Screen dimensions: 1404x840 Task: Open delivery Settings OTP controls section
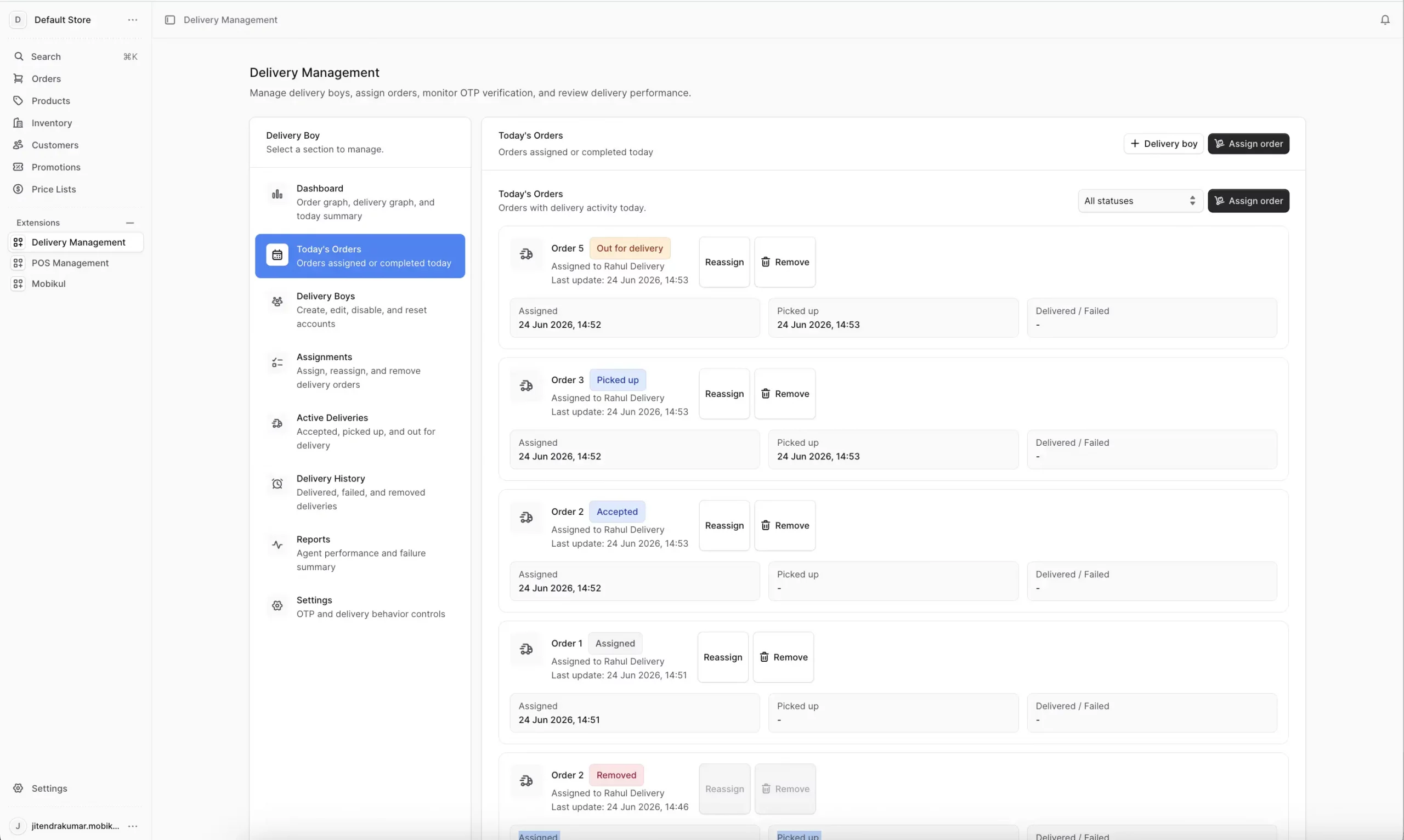360,608
